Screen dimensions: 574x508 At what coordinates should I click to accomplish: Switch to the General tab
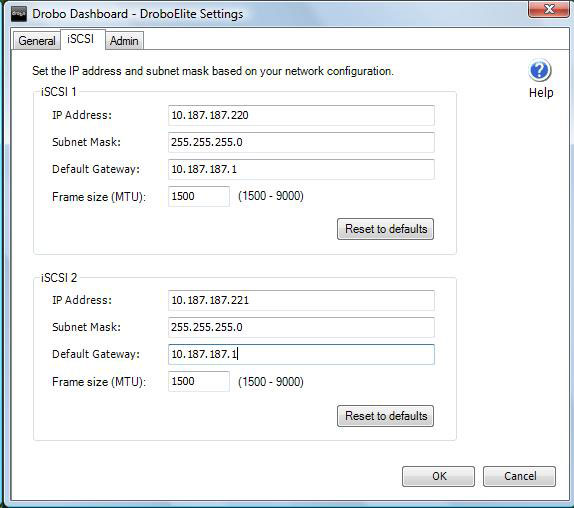37,41
